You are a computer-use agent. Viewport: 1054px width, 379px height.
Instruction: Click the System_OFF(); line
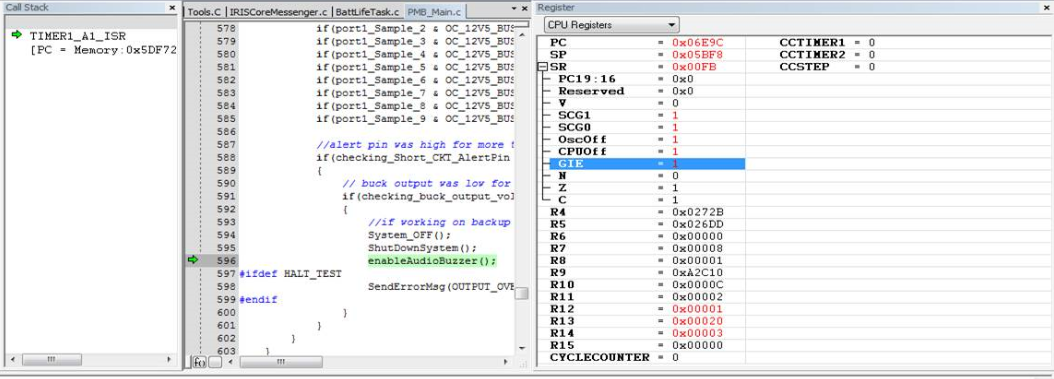pos(409,235)
